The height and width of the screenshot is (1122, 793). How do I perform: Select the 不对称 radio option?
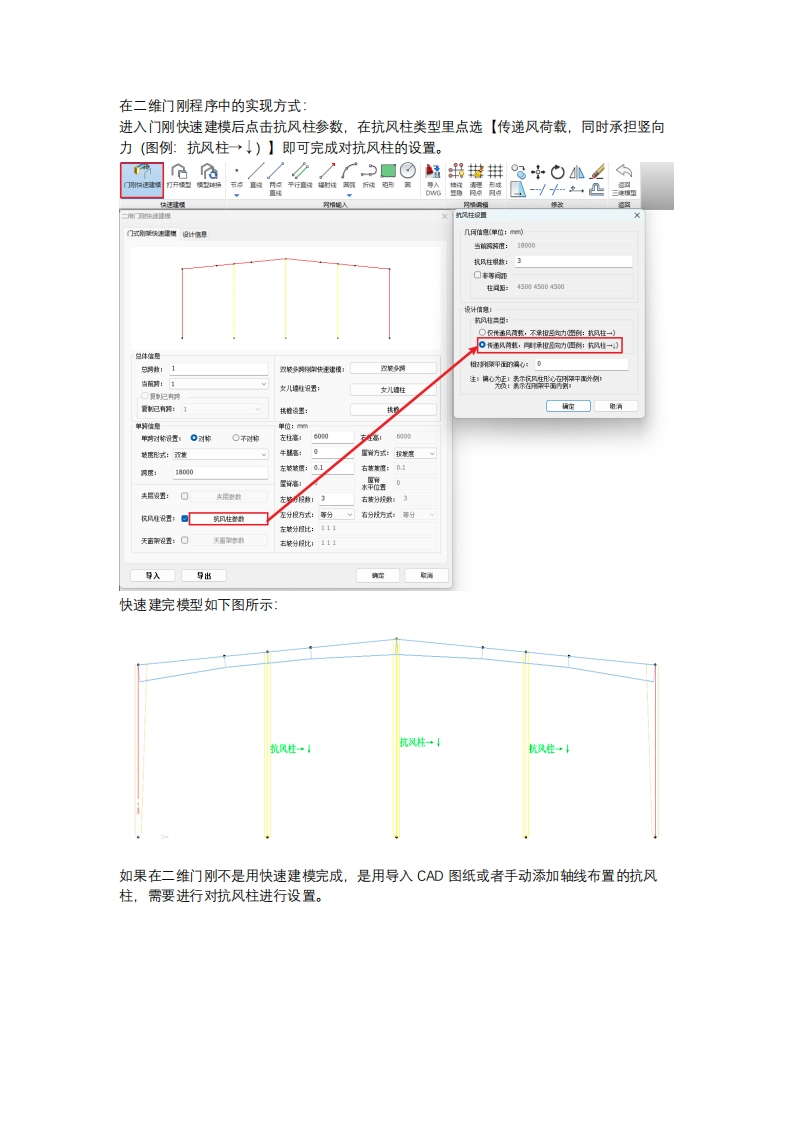pos(237,437)
